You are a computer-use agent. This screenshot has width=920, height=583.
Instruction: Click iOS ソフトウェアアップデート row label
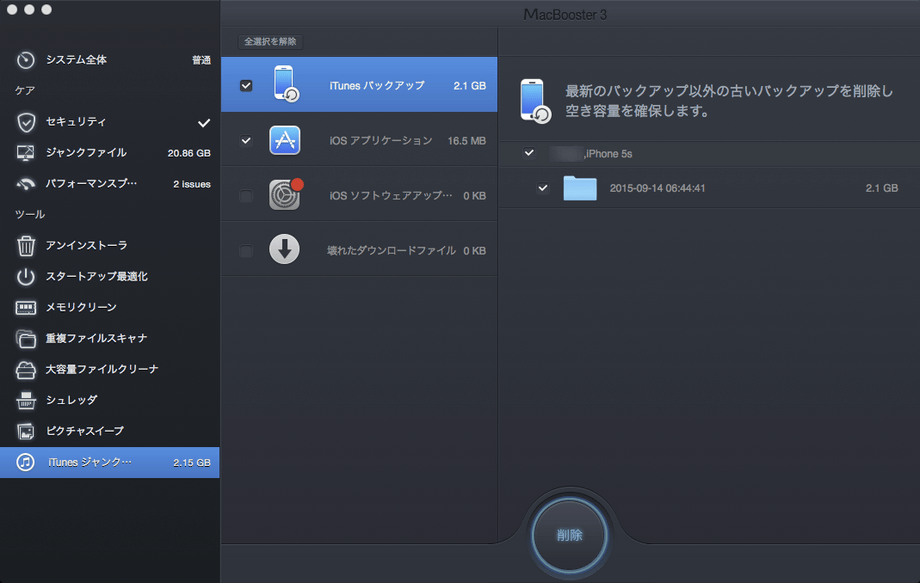[x=390, y=196]
